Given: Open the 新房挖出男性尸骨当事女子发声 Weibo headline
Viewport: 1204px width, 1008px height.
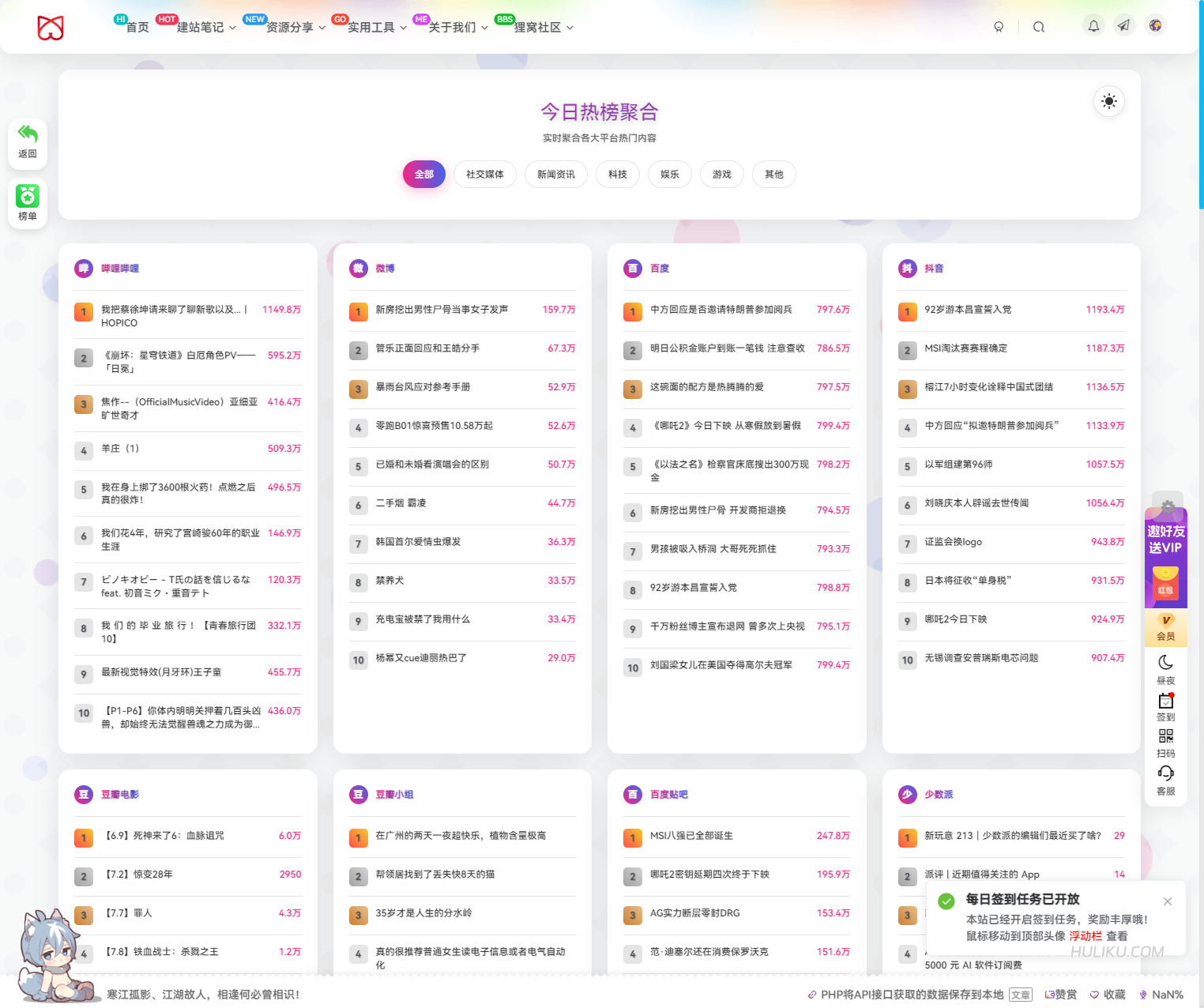Looking at the screenshot, I should 442,310.
